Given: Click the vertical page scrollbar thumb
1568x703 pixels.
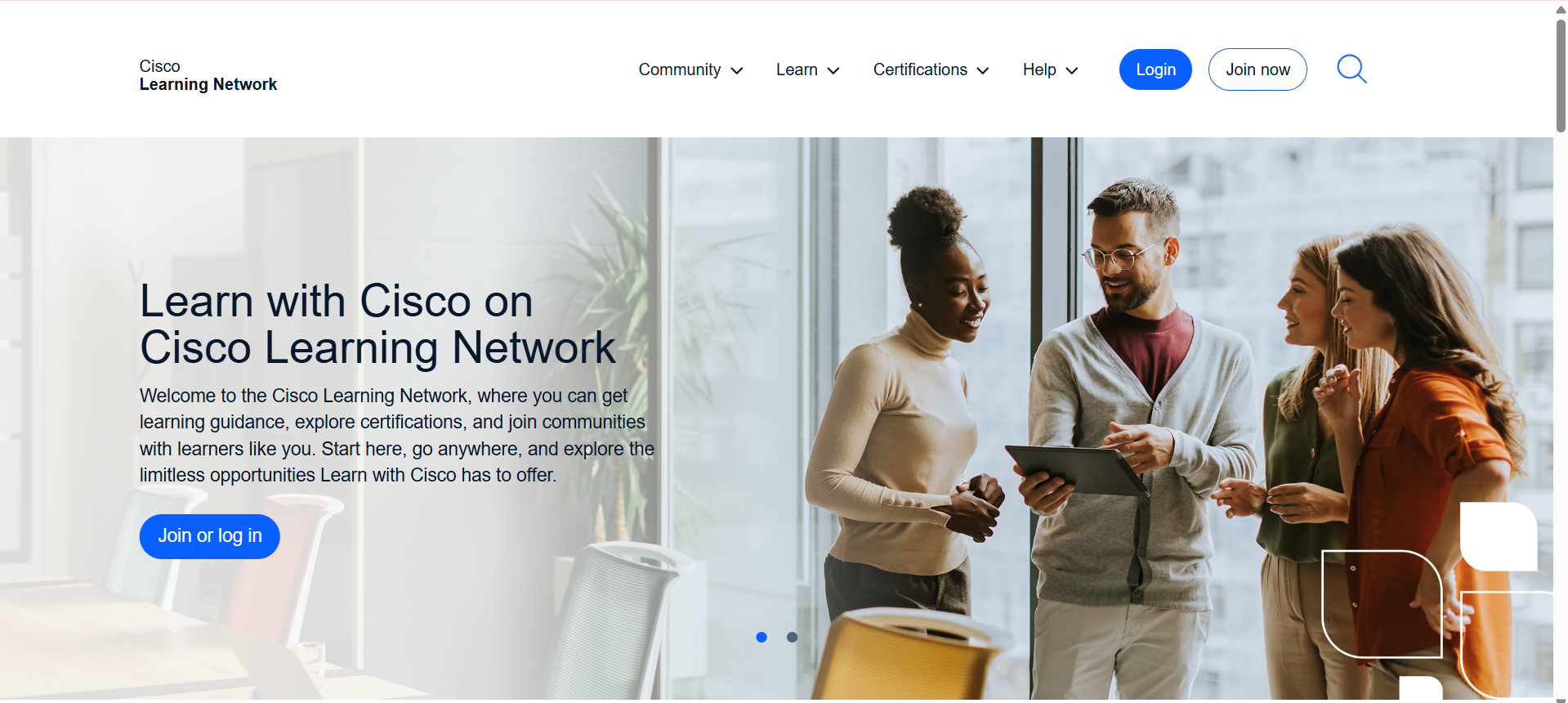Looking at the screenshot, I should [x=1561, y=75].
